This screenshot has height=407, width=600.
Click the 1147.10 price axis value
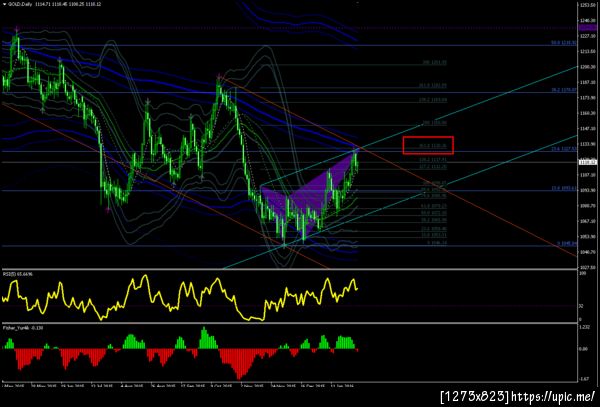coord(587,129)
